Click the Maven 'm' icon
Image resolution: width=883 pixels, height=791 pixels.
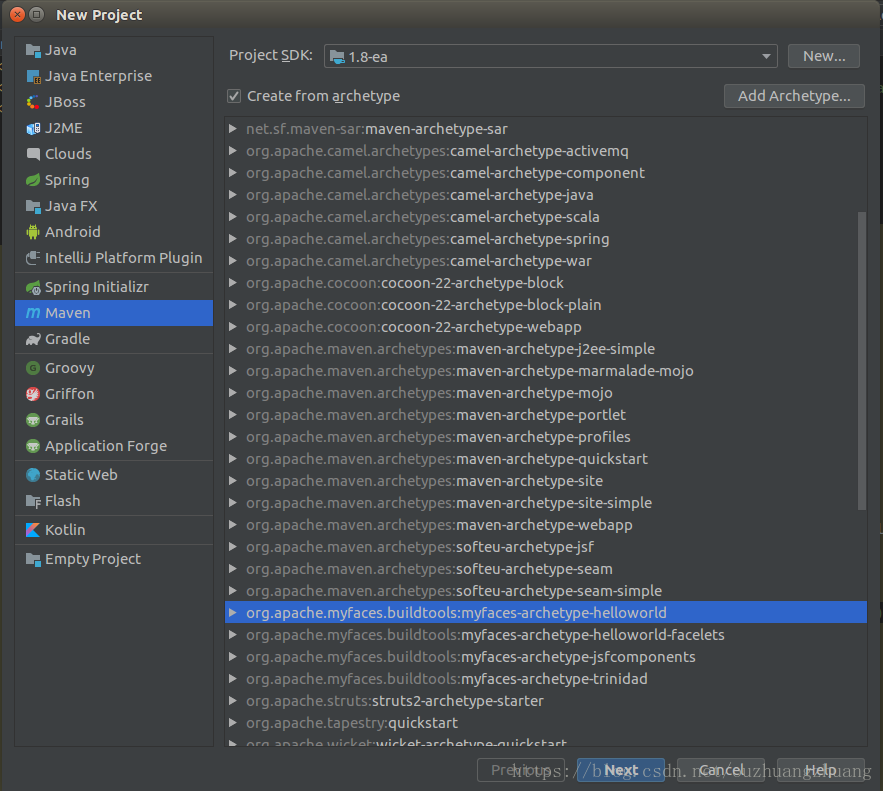coord(33,313)
